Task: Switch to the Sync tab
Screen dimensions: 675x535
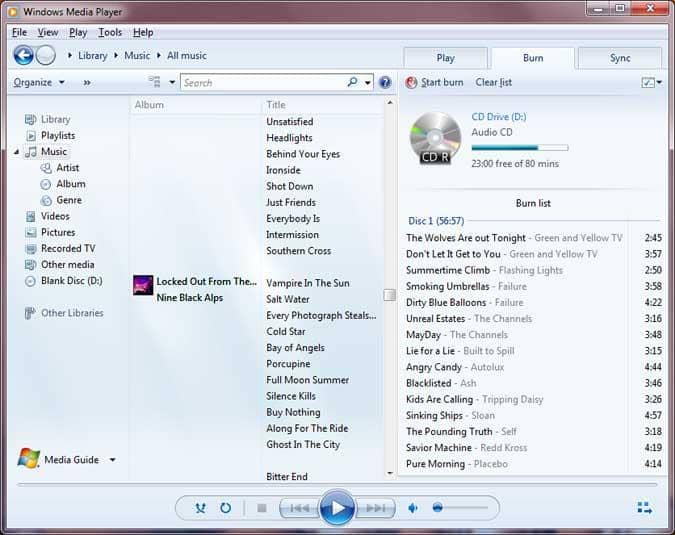Action: coord(620,58)
